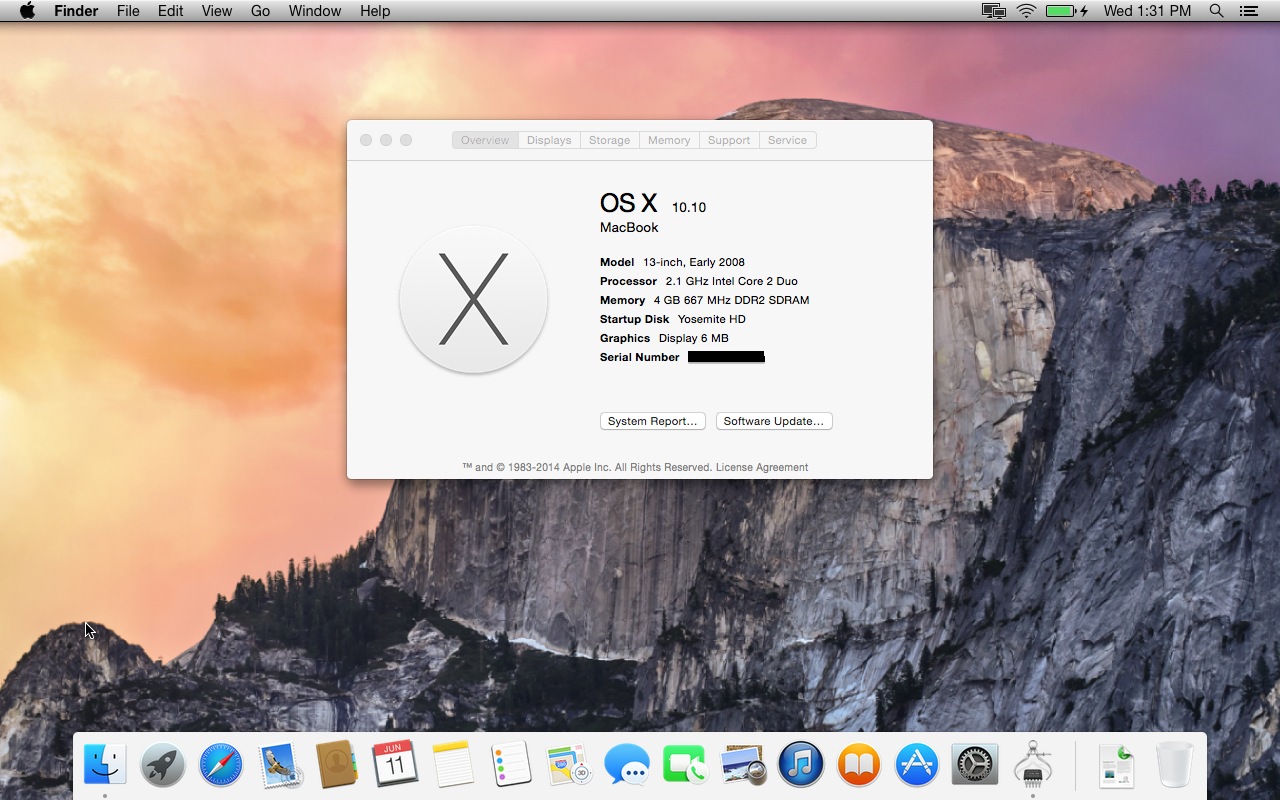
Task: Open Trash in the Dock
Action: (1175, 765)
